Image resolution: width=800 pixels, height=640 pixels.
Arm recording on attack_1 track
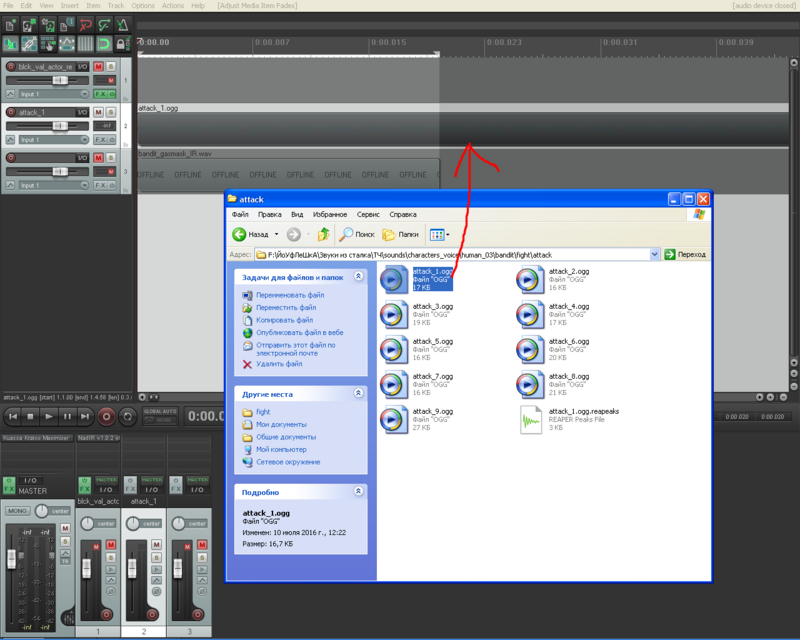[x=11, y=112]
